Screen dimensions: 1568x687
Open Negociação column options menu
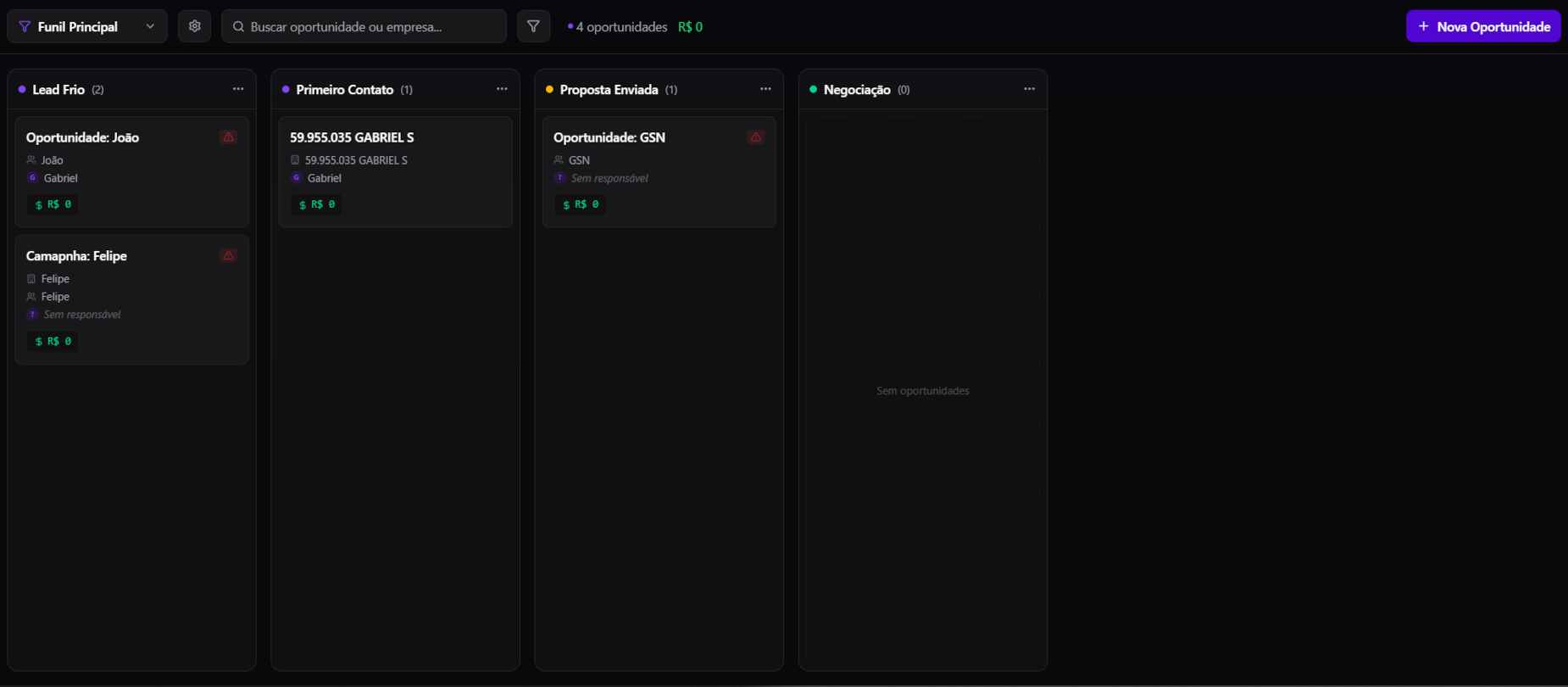click(x=1029, y=89)
